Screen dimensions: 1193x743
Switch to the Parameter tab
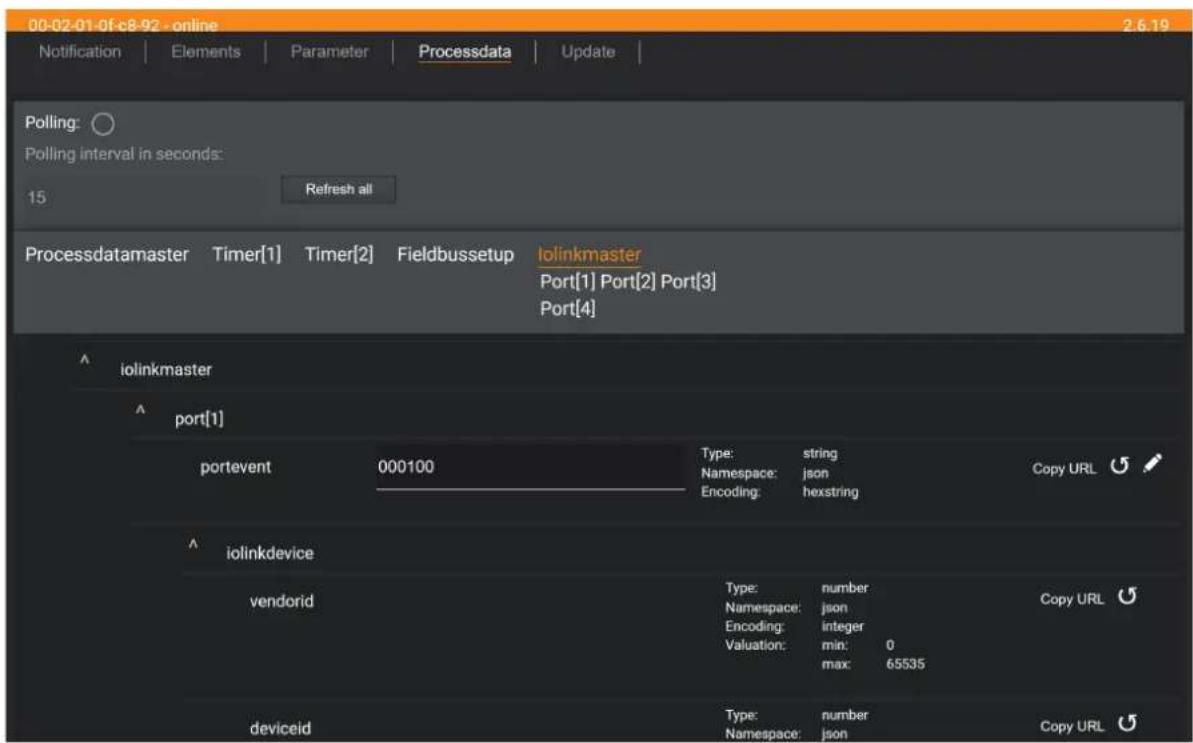click(329, 52)
